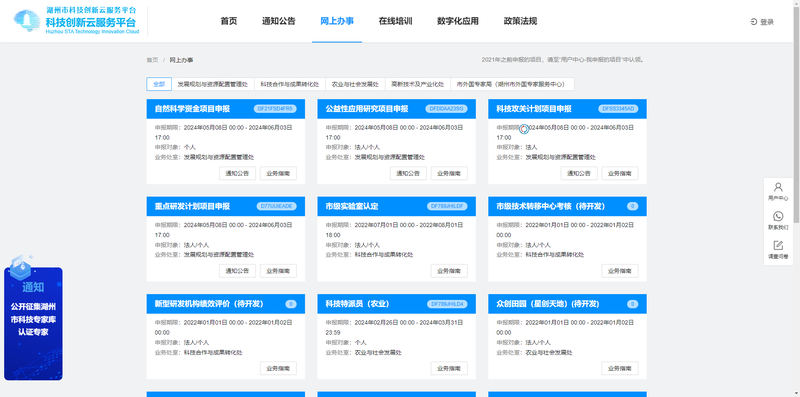The image size is (800, 397).
Task: Click the 2021年之前申报的项目 notice text
Action: point(563,60)
